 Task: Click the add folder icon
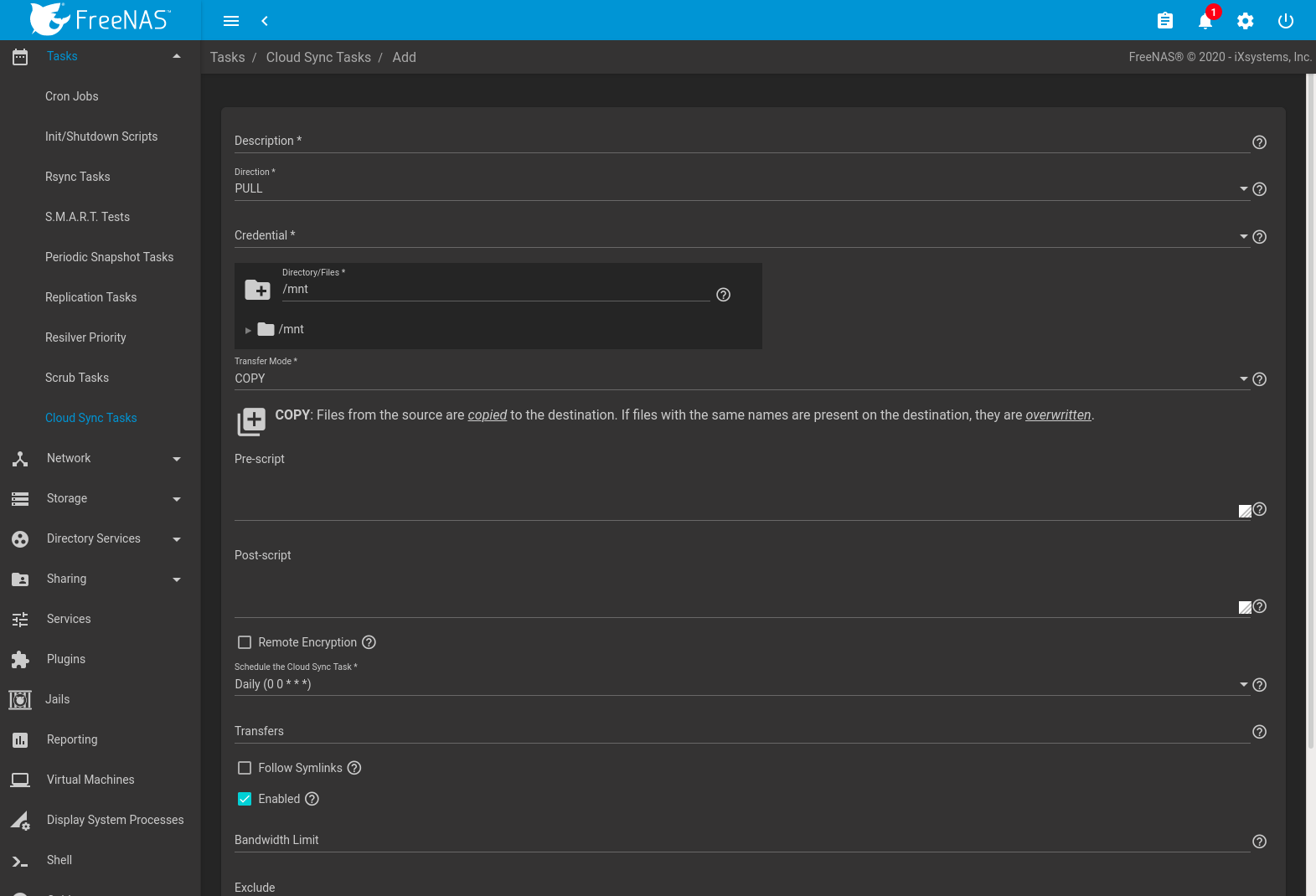click(258, 290)
